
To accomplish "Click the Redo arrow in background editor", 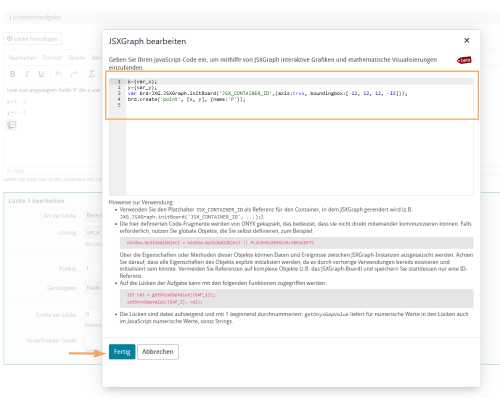I will click(x=74, y=74).
